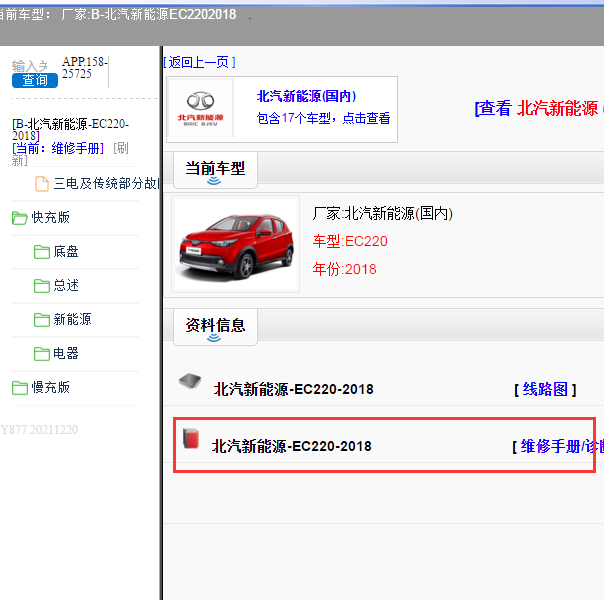This screenshot has width=604, height=600.
Task: Click the orange document icon in sidebar
Action: click(x=42, y=184)
